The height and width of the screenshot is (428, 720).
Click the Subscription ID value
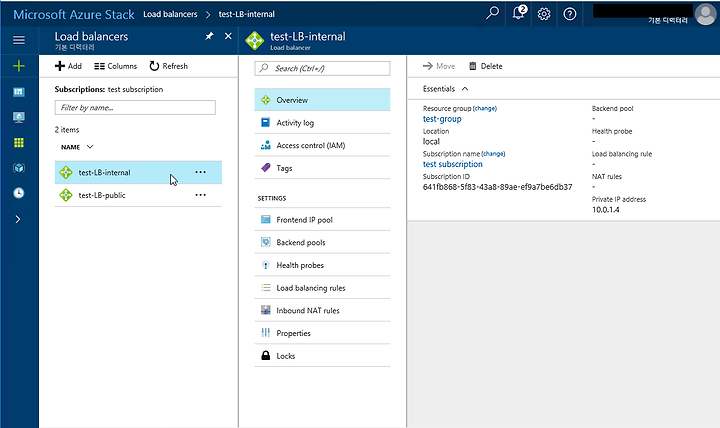[x=497, y=187]
